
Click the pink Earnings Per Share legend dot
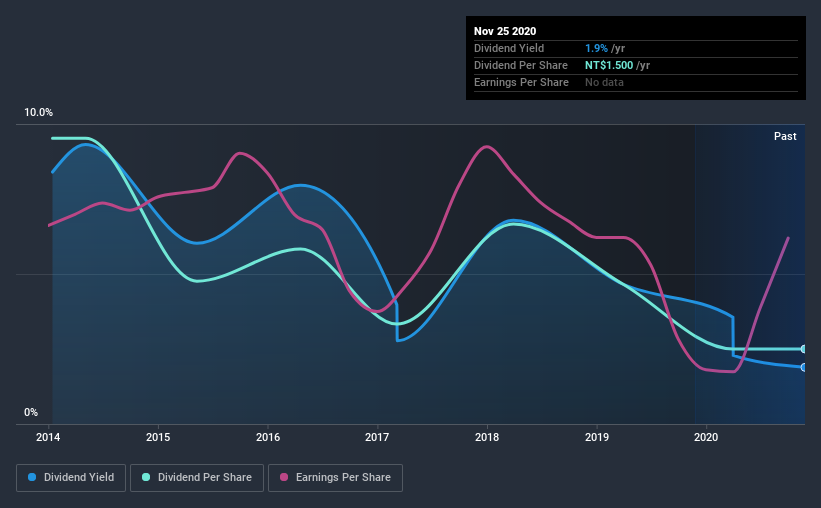pyautogui.click(x=284, y=477)
